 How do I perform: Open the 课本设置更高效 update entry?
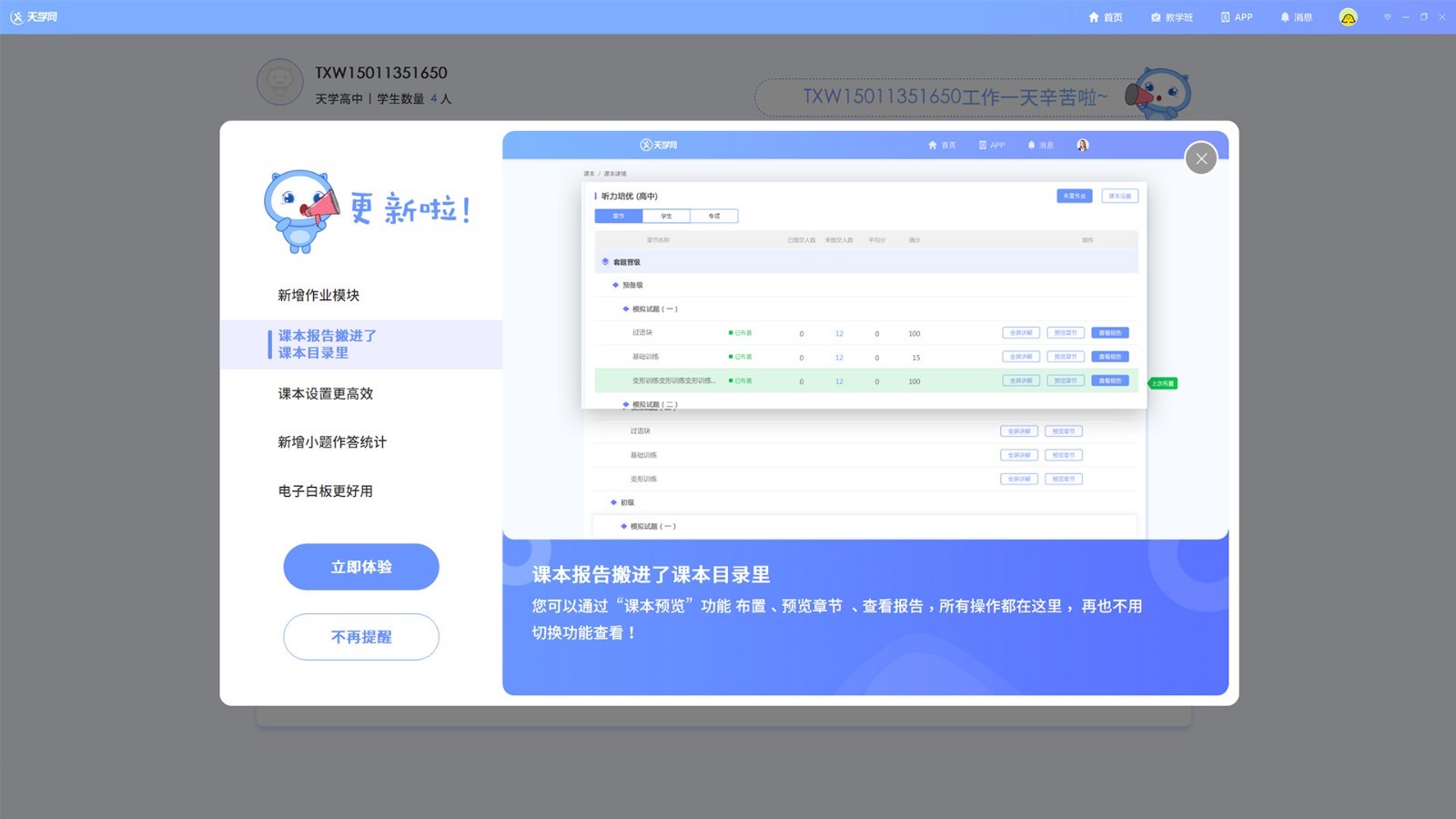tap(326, 394)
